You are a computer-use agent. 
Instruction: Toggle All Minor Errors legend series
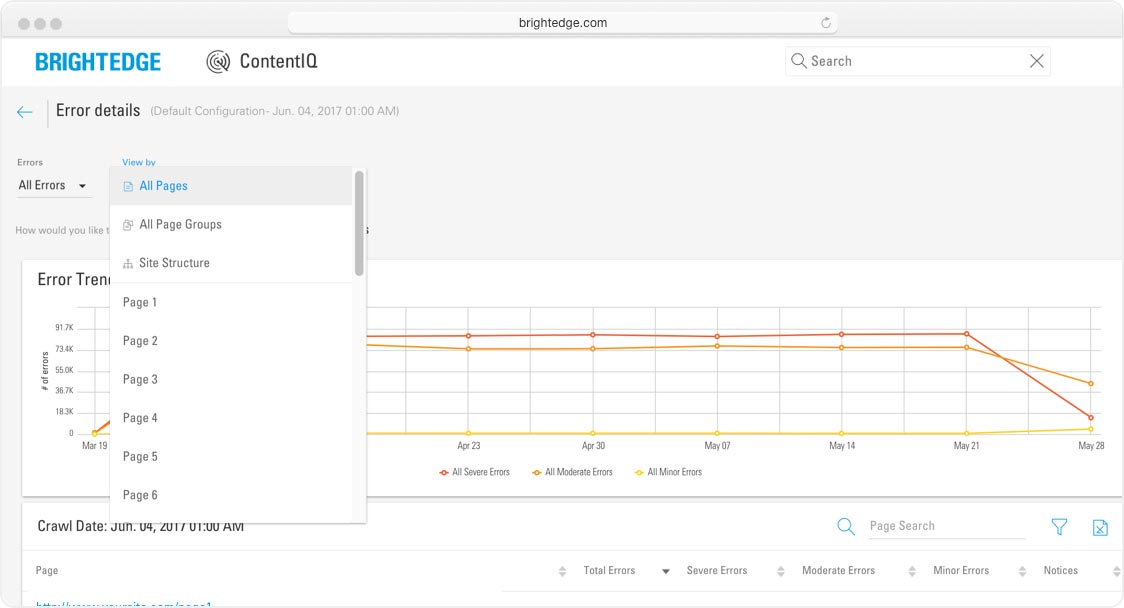(669, 472)
